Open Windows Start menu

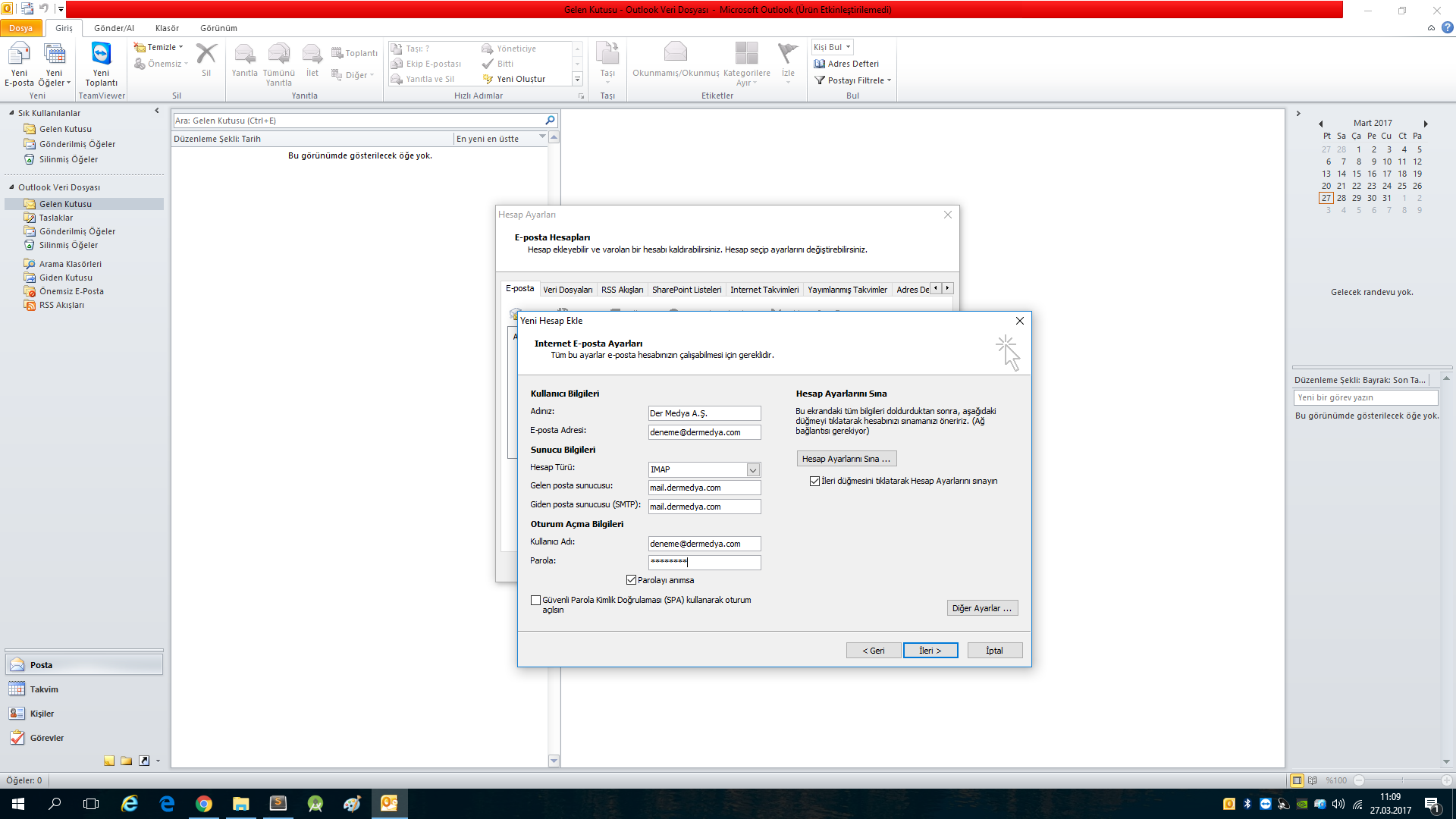(x=18, y=804)
